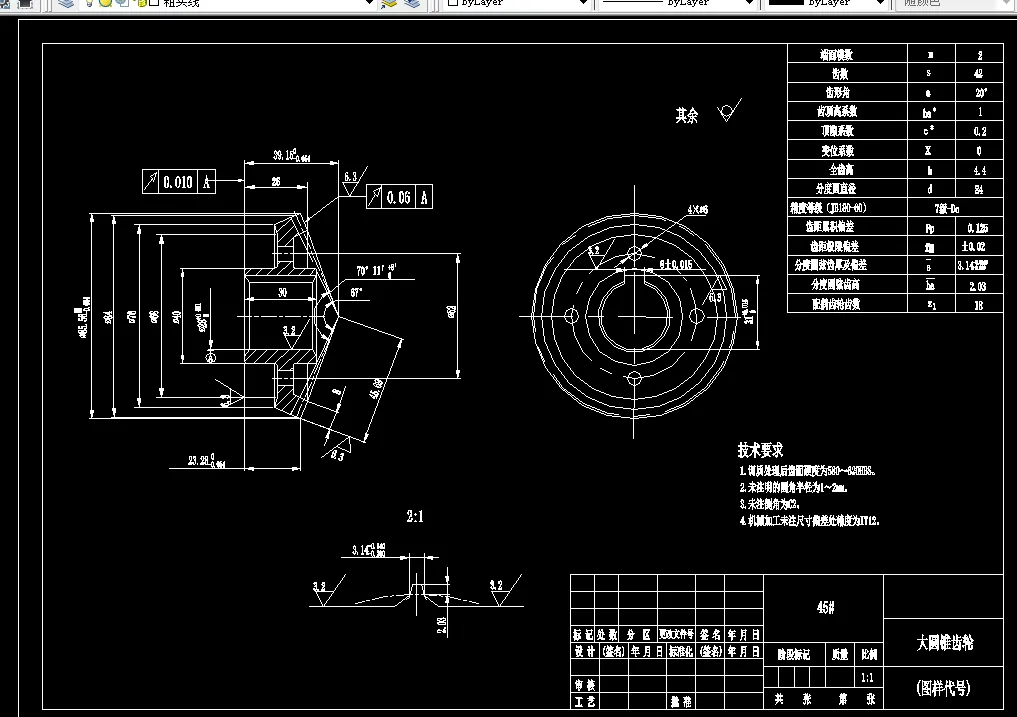Select the 技术要求 heading text
Image resolution: width=1017 pixels, height=717 pixels.
pyautogui.click(x=760, y=450)
